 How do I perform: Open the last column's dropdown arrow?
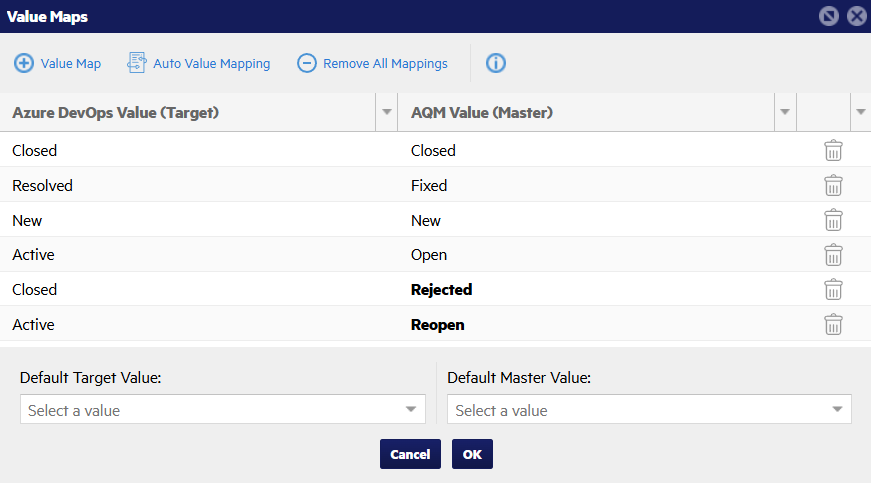[x=860, y=113]
